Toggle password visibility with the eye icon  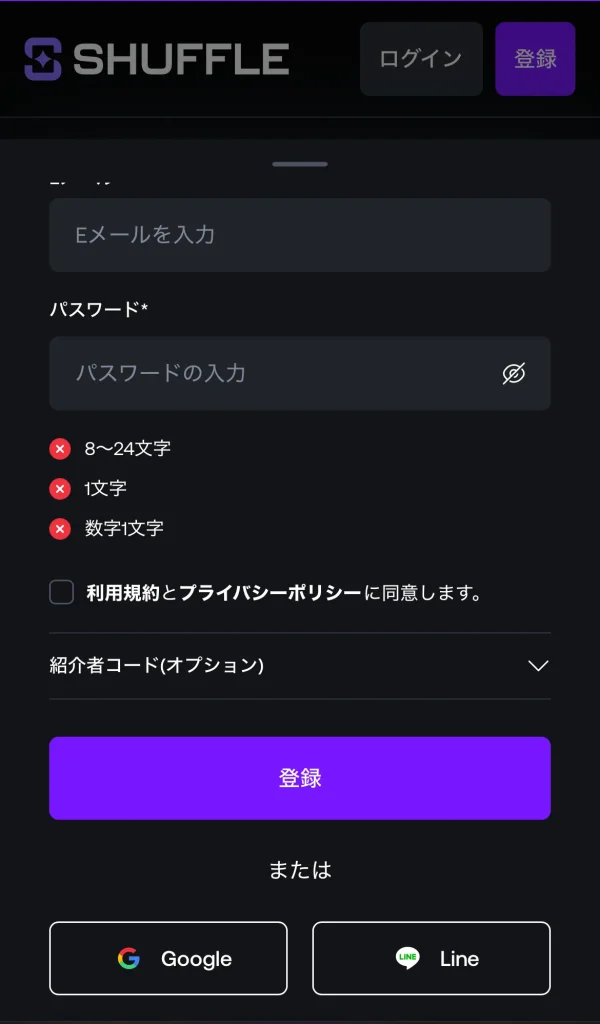click(x=513, y=374)
